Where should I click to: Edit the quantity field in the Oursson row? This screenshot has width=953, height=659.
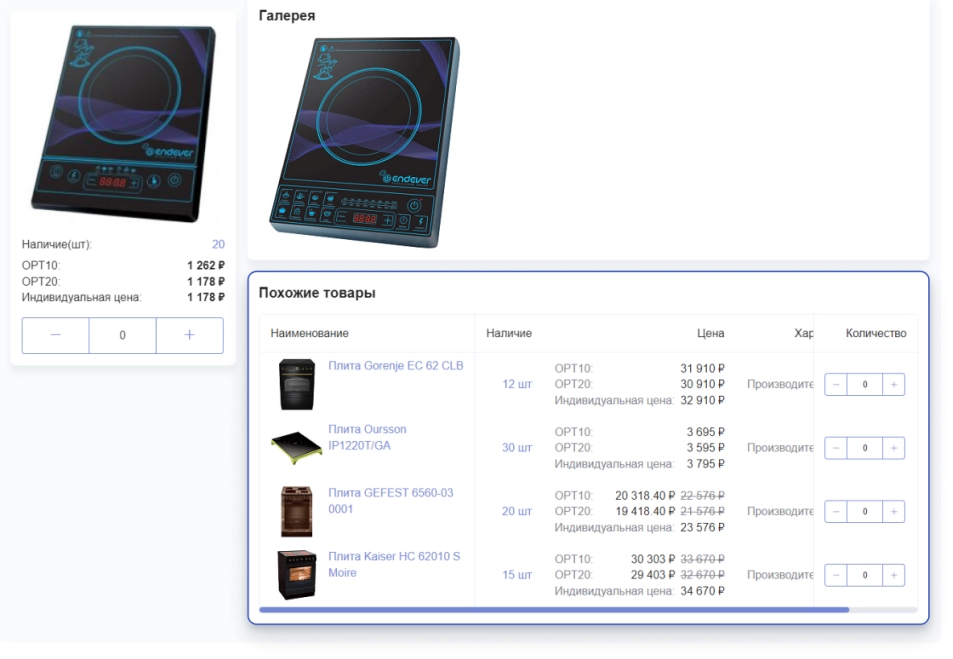coord(865,449)
